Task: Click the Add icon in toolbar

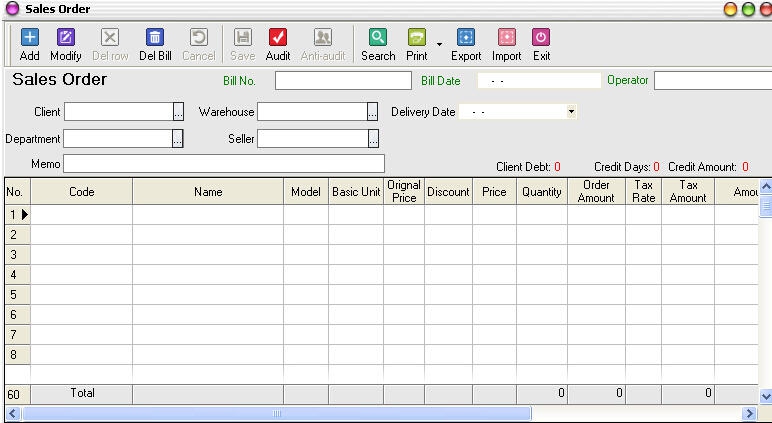Action: (x=30, y=38)
